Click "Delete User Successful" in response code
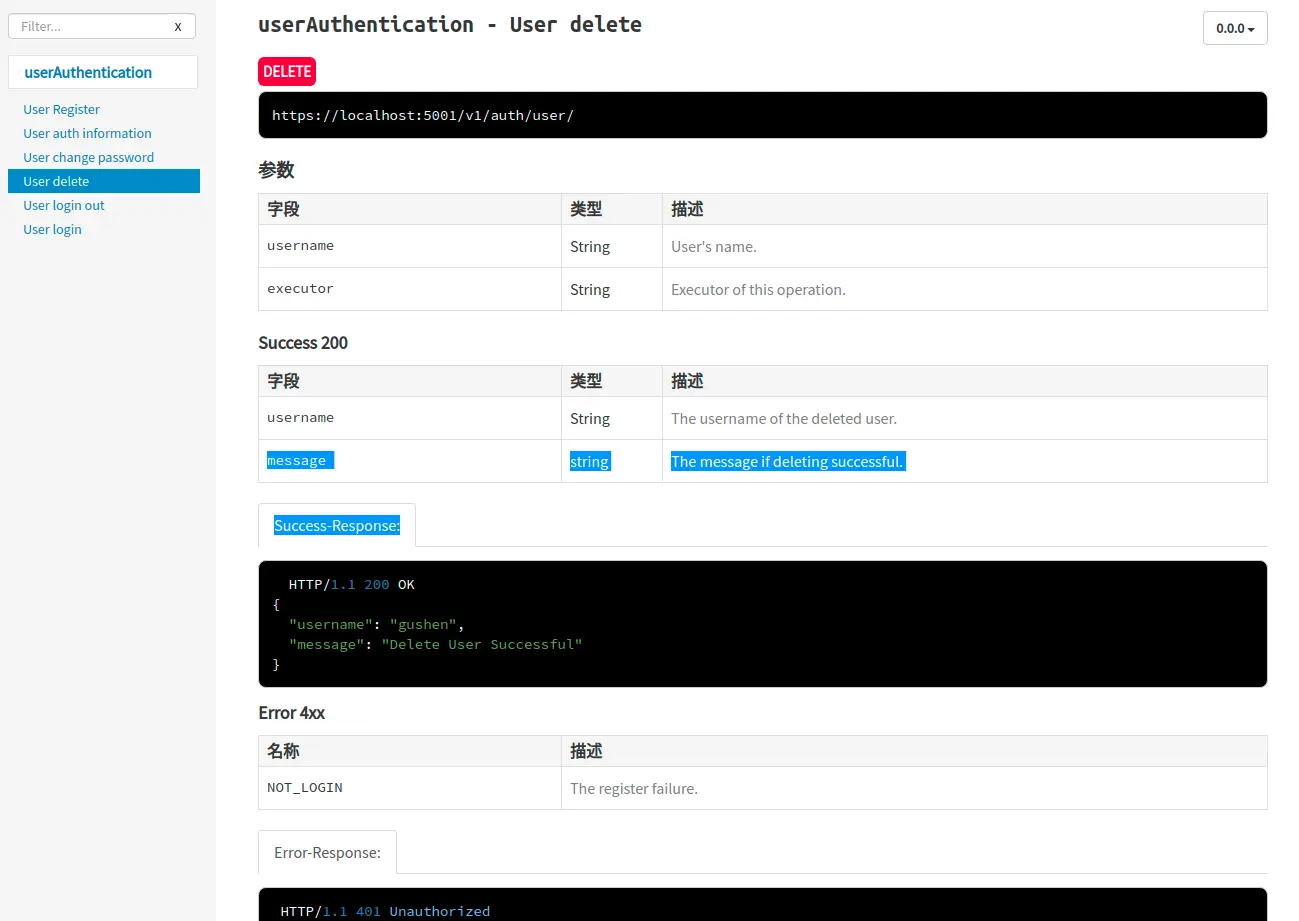1299x921 pixels. (x=482, y=644)
